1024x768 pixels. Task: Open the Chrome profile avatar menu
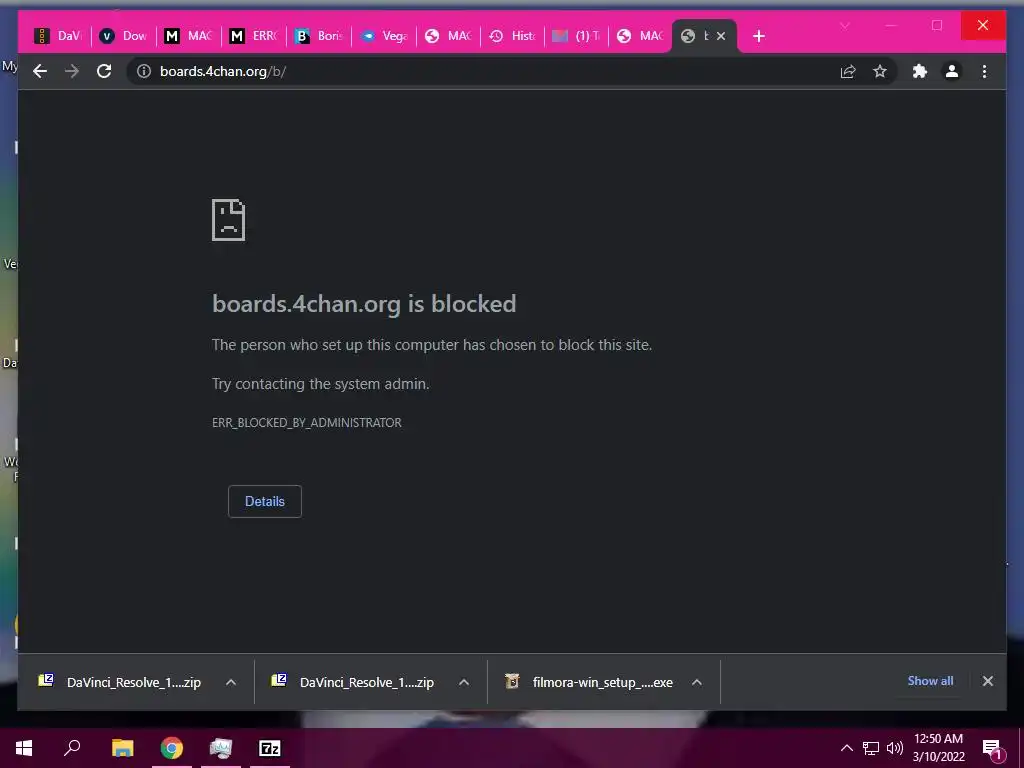pos(952,71)
